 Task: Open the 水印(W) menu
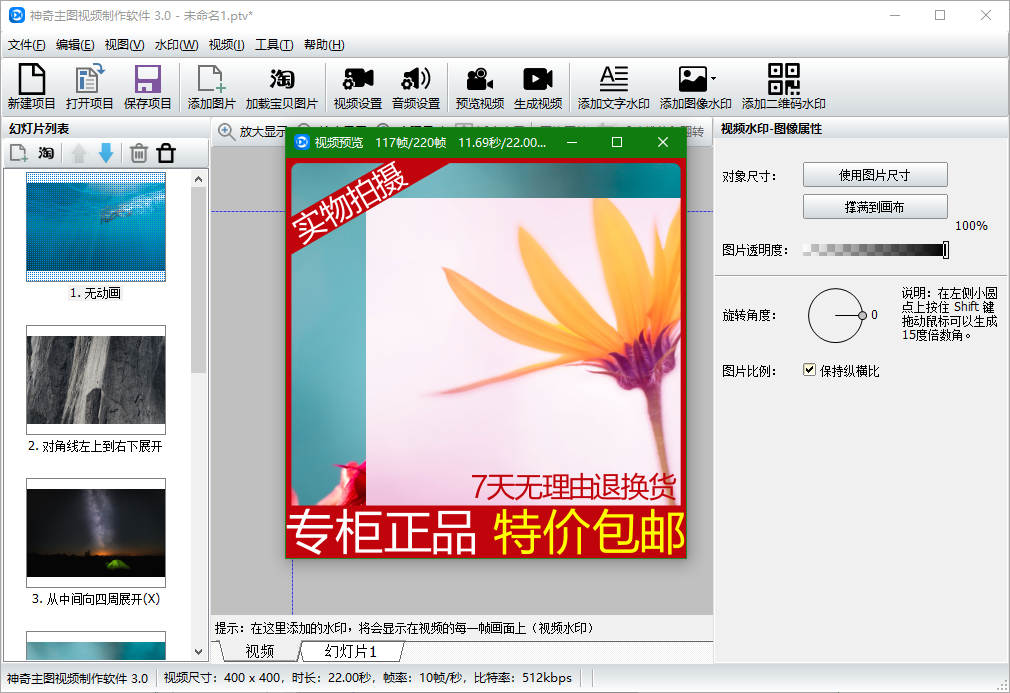pos(176,45)
